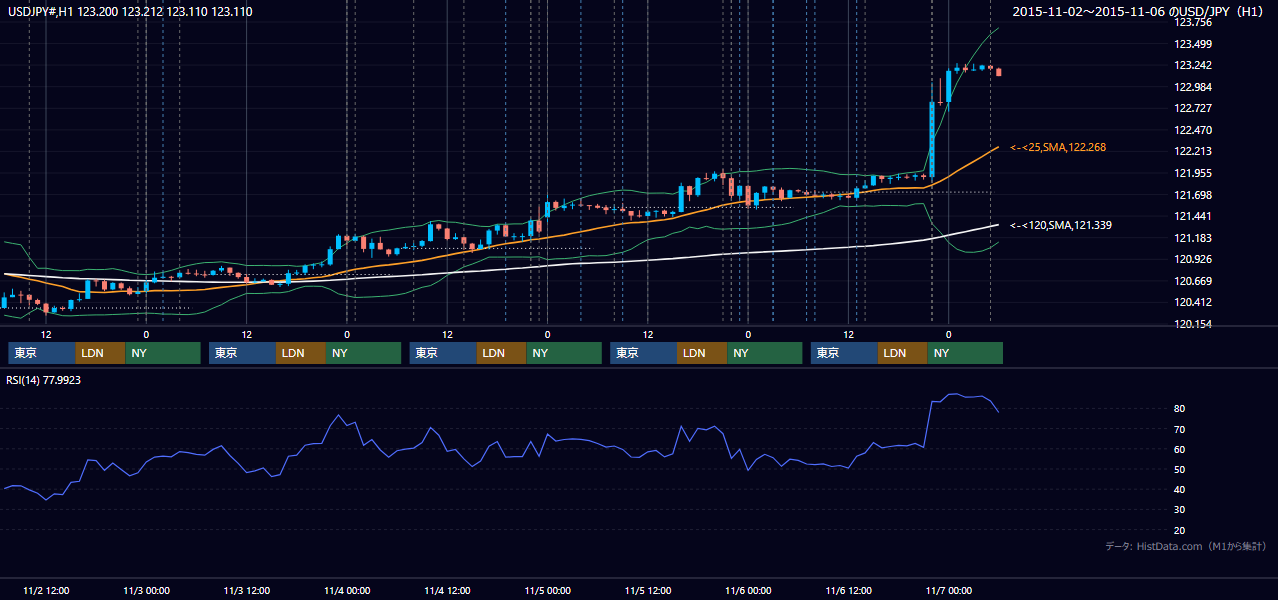Select the RSI(14) 77.9923 indicator label
This screenshot has height=600, width=1278.
coord(45,380)
